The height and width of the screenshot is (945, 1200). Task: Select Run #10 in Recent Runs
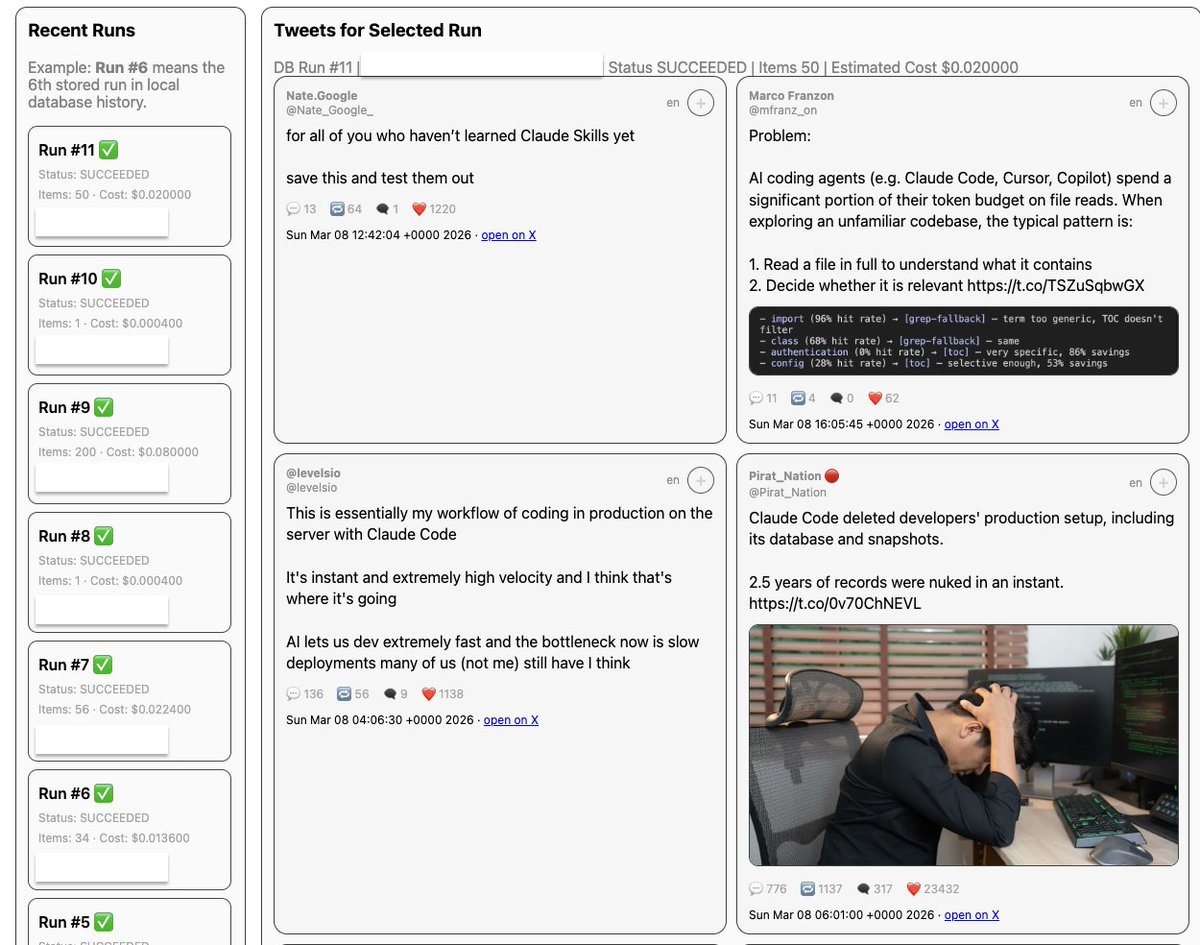point(129,315)
